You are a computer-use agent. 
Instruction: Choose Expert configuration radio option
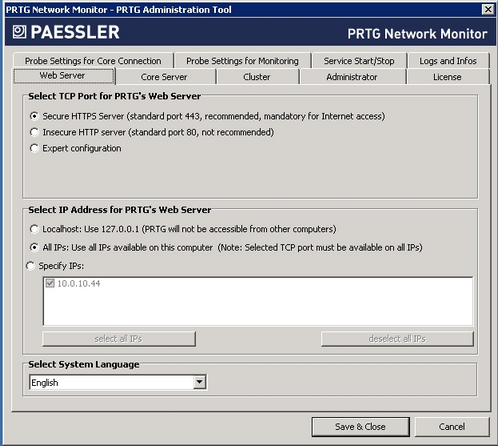pos(34,148)
